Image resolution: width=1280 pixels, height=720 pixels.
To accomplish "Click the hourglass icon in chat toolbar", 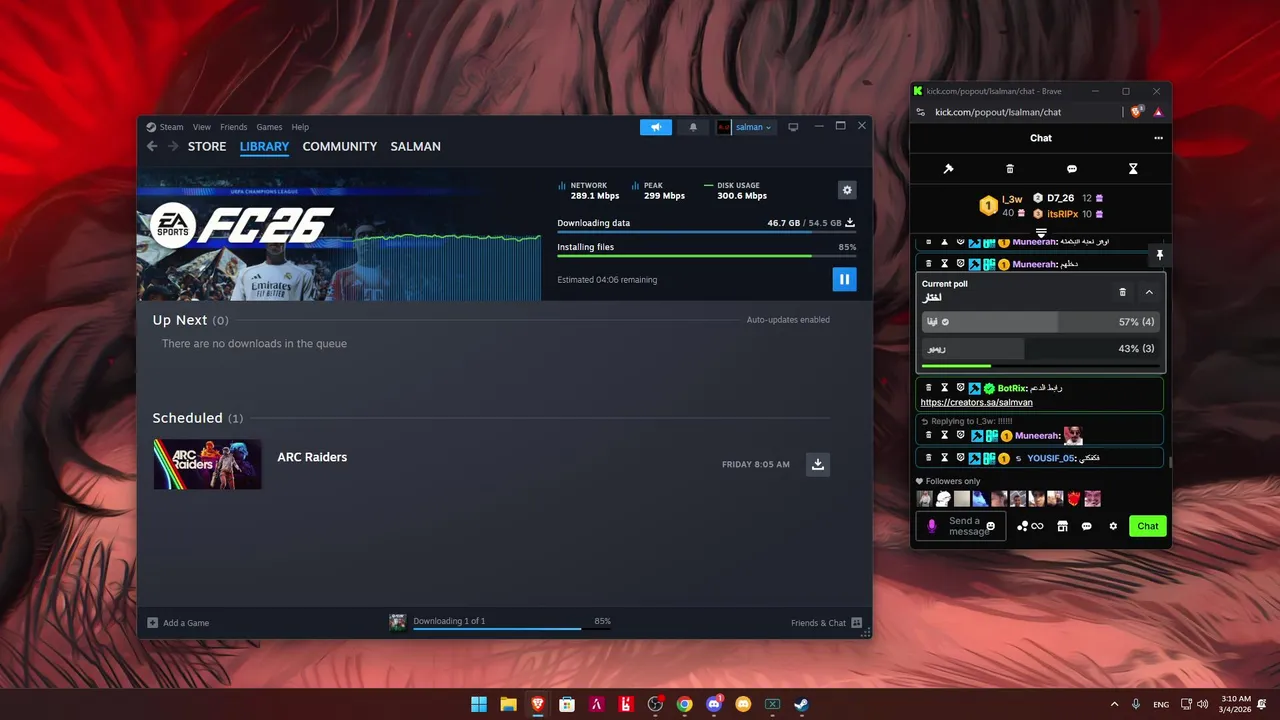I will point(1133,169).
